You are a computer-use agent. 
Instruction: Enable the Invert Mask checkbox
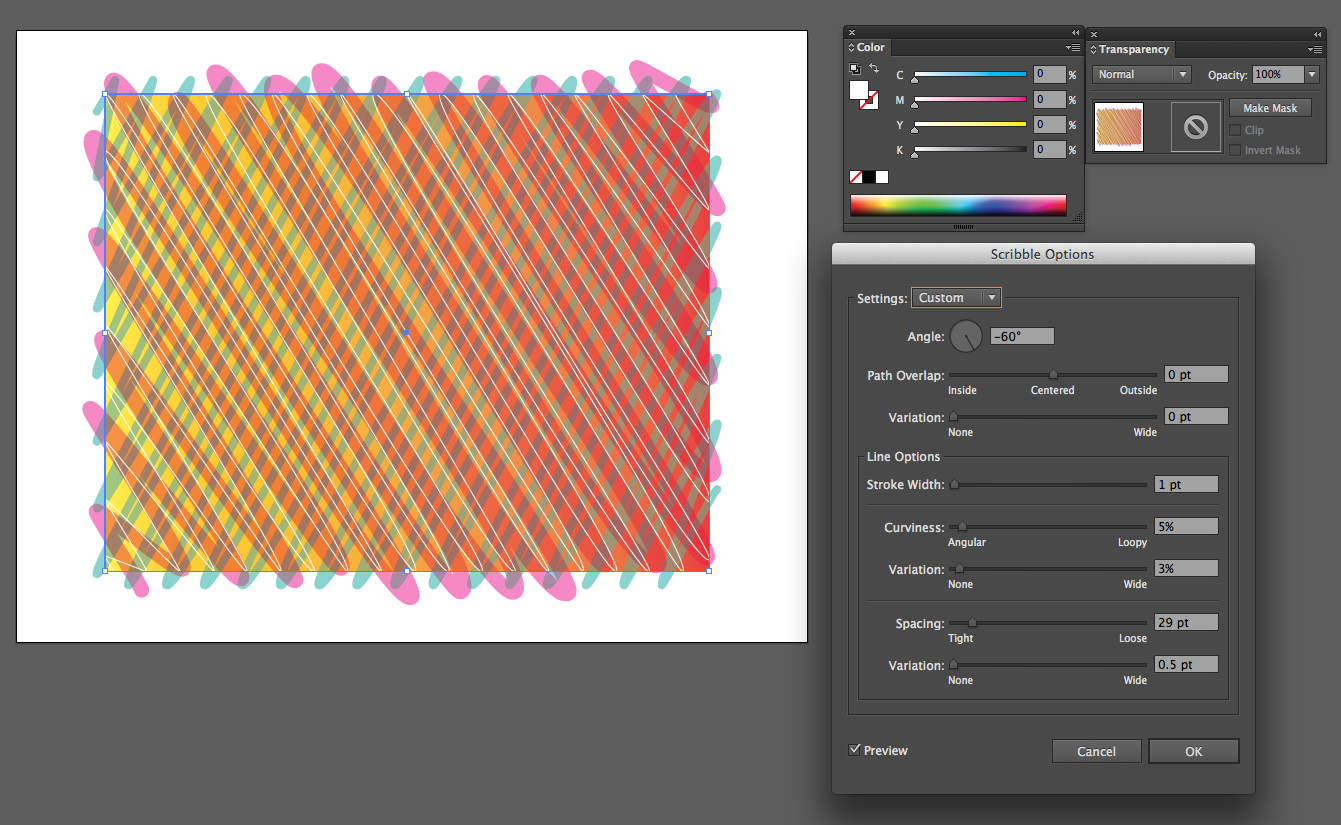click(x=1234, y=150)
